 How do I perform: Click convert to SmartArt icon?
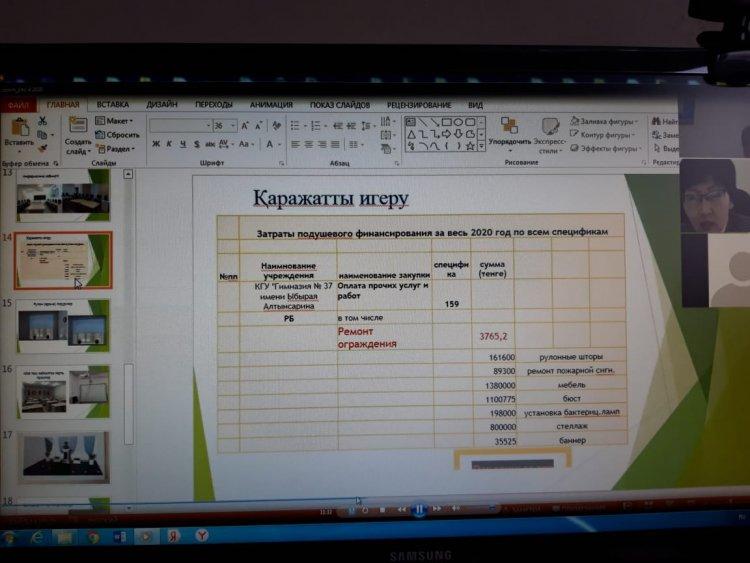387,149
